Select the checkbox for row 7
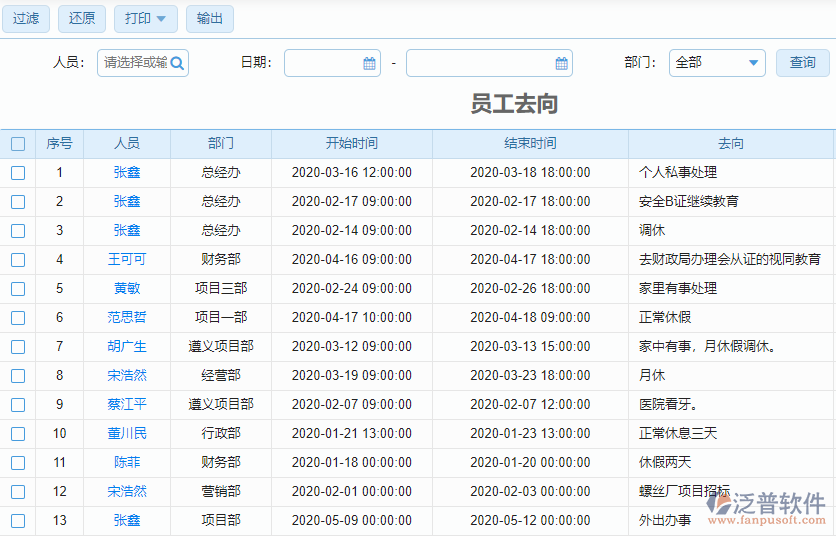Screen dimensions: 836x536 coord(18,347)
